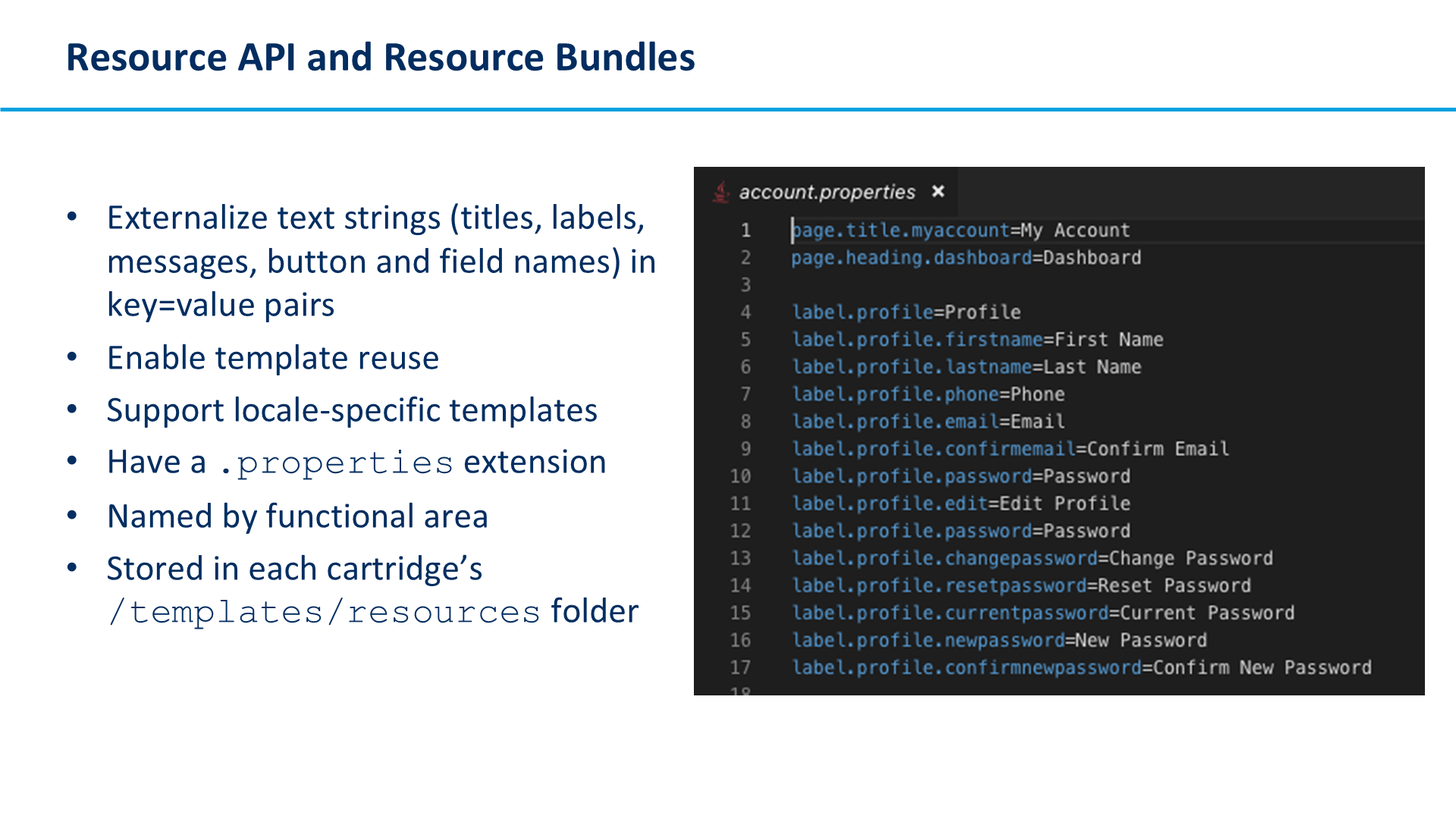The height and width of the screenshot is (819, 1456).
Task: Close the account.properties editor tab
Action: 938,191
